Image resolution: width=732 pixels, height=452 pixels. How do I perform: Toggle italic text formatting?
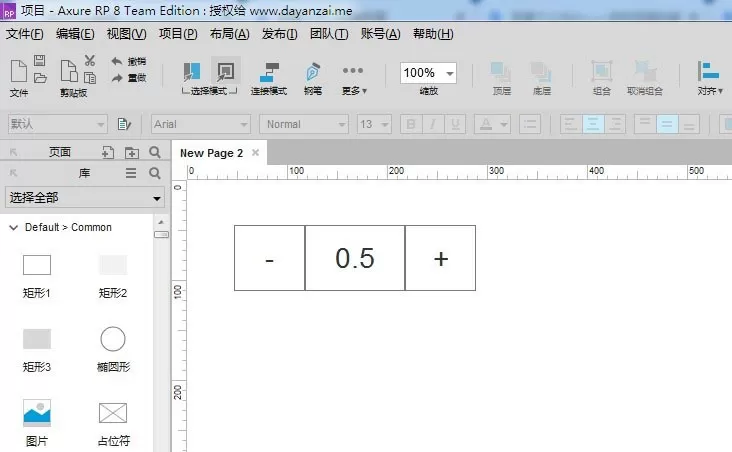pyautogui.click(x=433, y=124)
